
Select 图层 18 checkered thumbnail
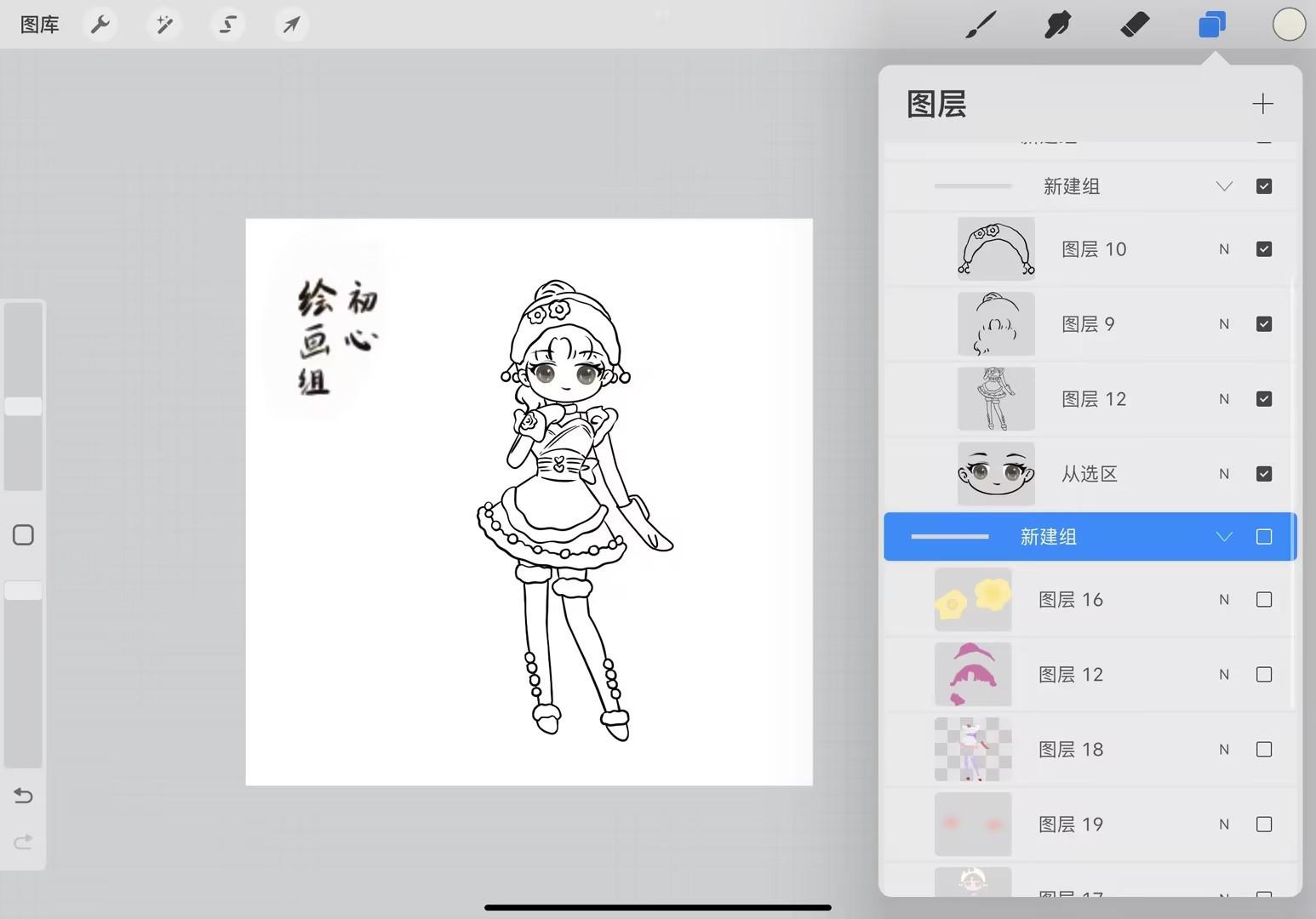point(973,750)
